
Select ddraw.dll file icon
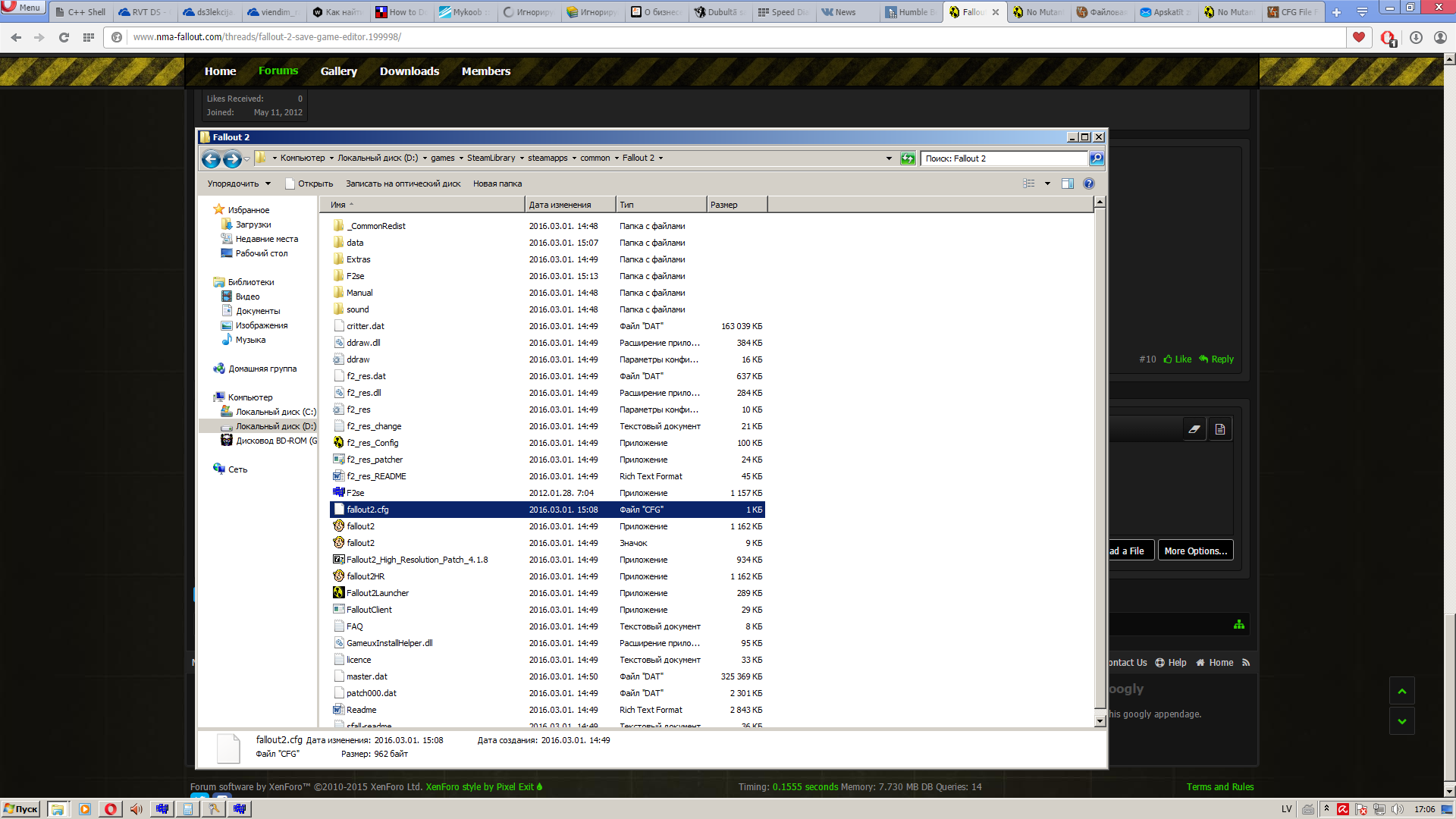point(339,343)
